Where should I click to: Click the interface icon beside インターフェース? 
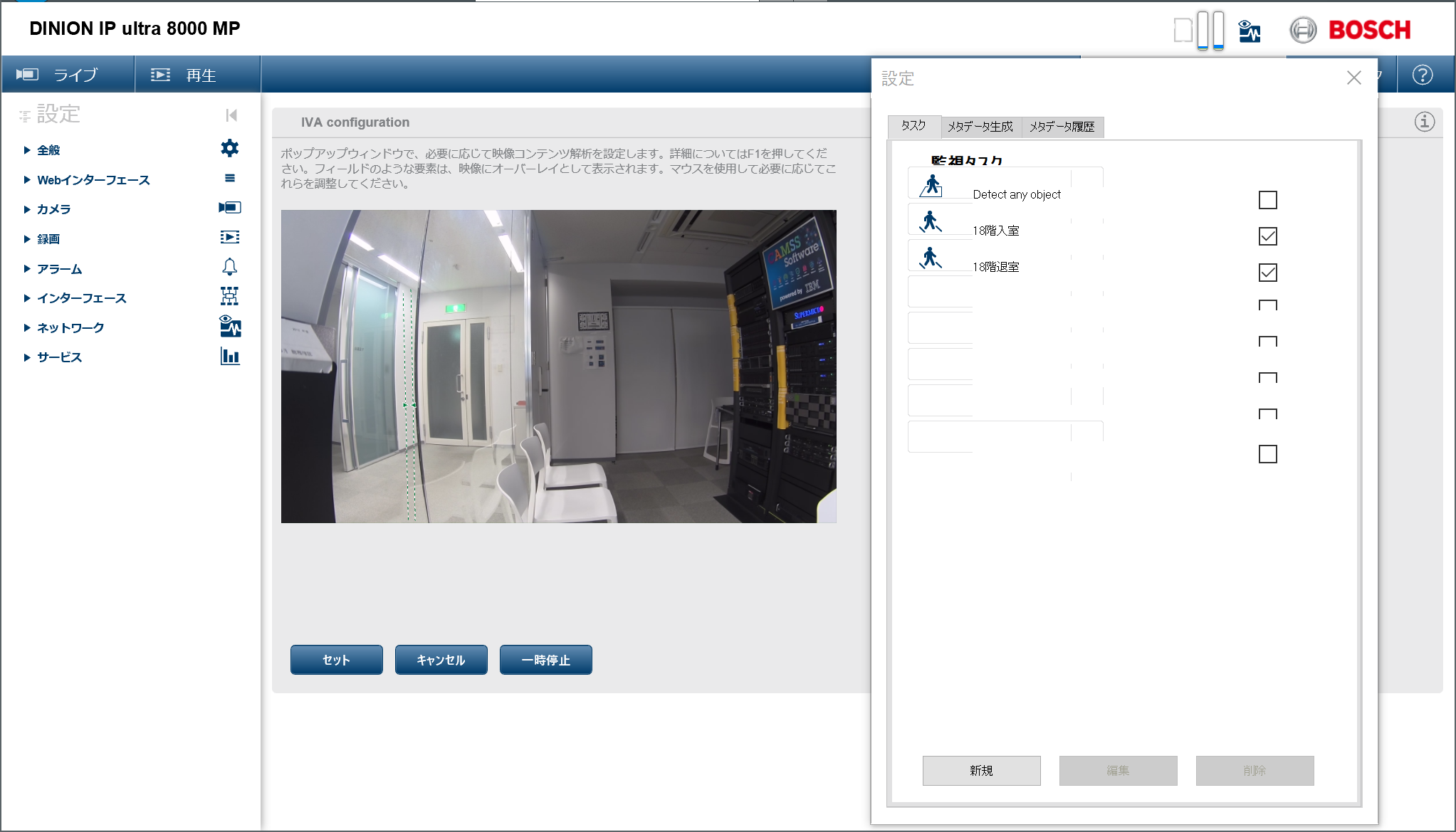click(x=229, y=296)
